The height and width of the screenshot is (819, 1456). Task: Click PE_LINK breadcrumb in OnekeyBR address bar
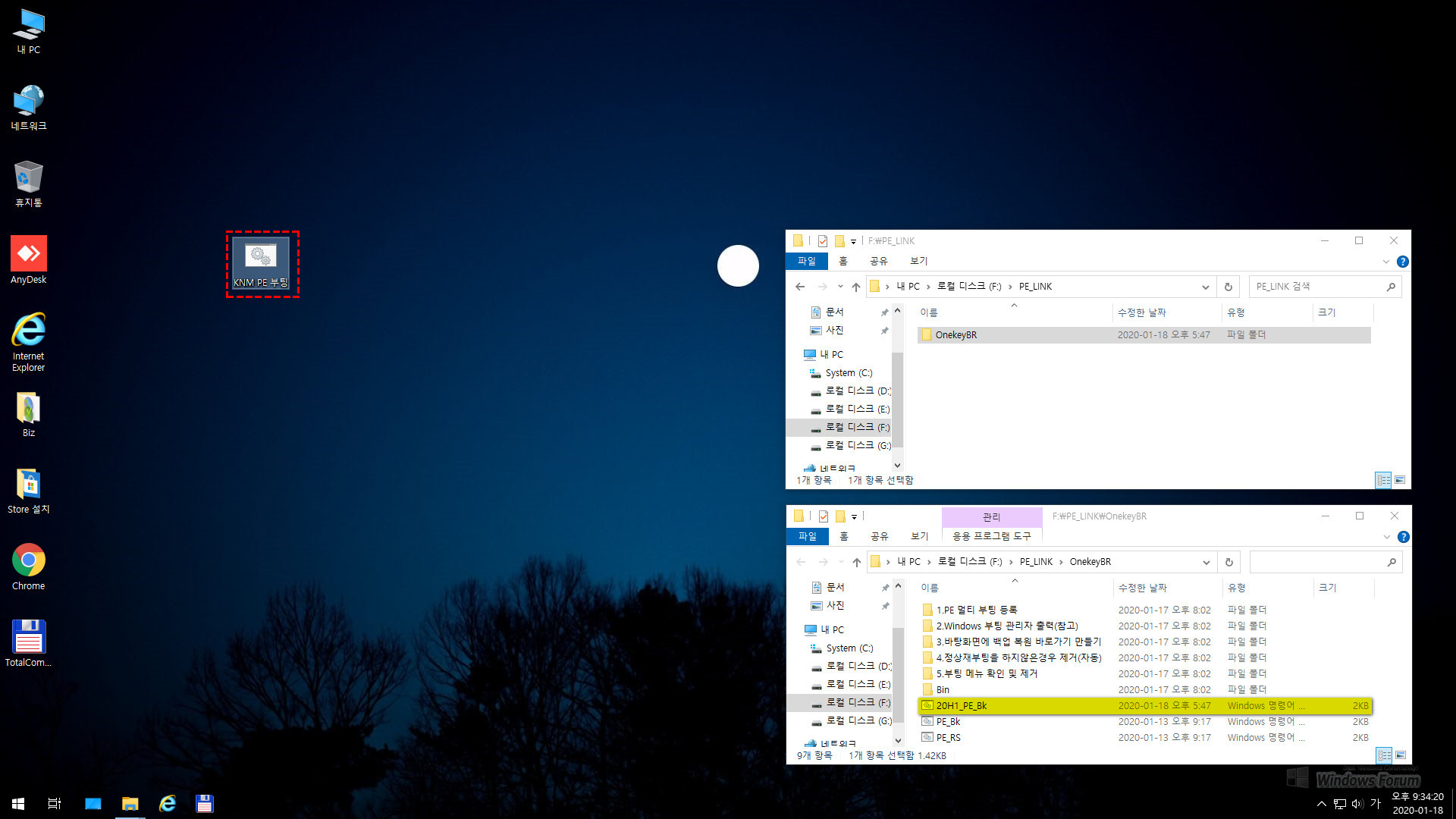(x=1036, y=562)
